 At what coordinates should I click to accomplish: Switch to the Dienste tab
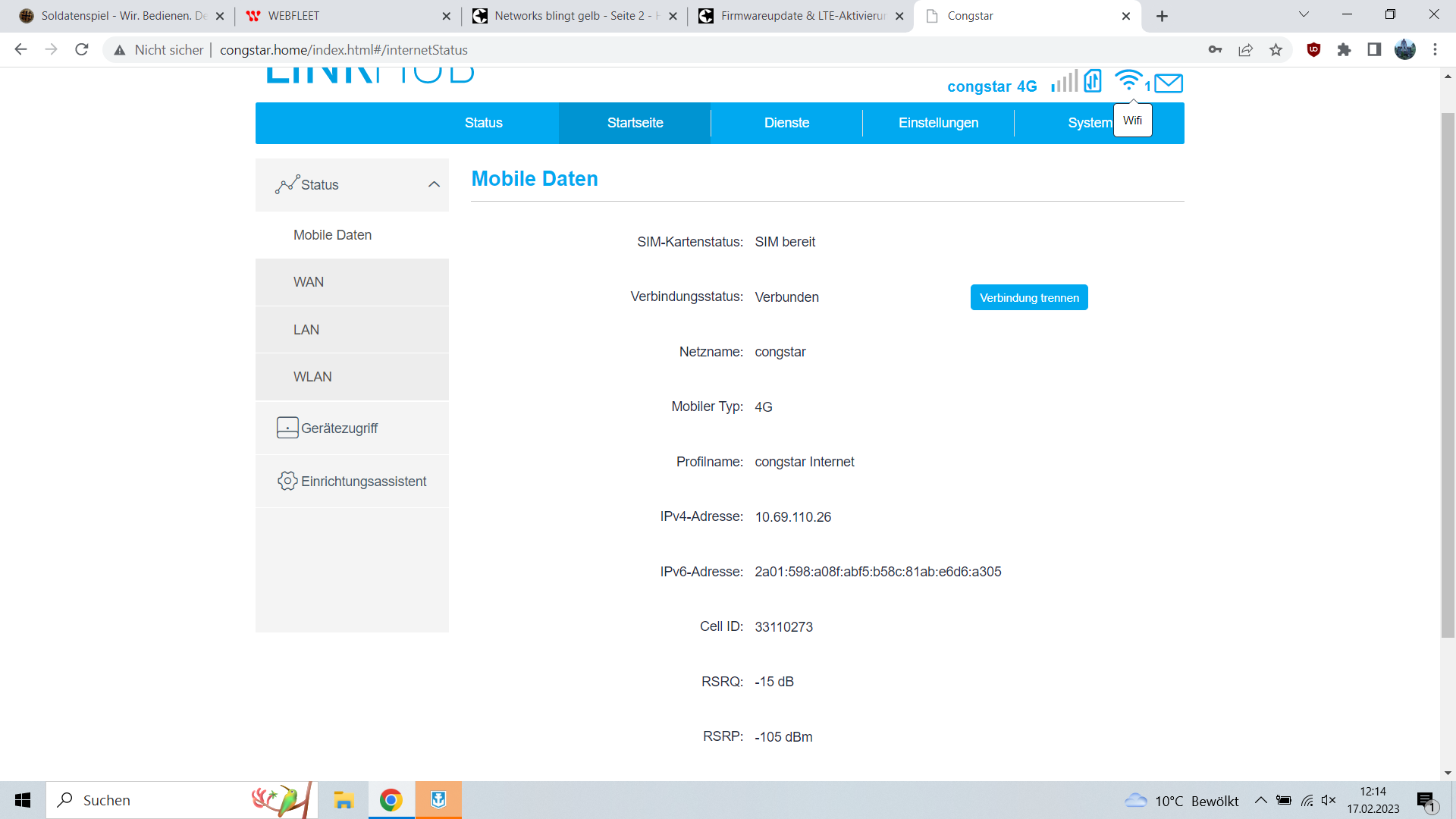pos(786,123)
